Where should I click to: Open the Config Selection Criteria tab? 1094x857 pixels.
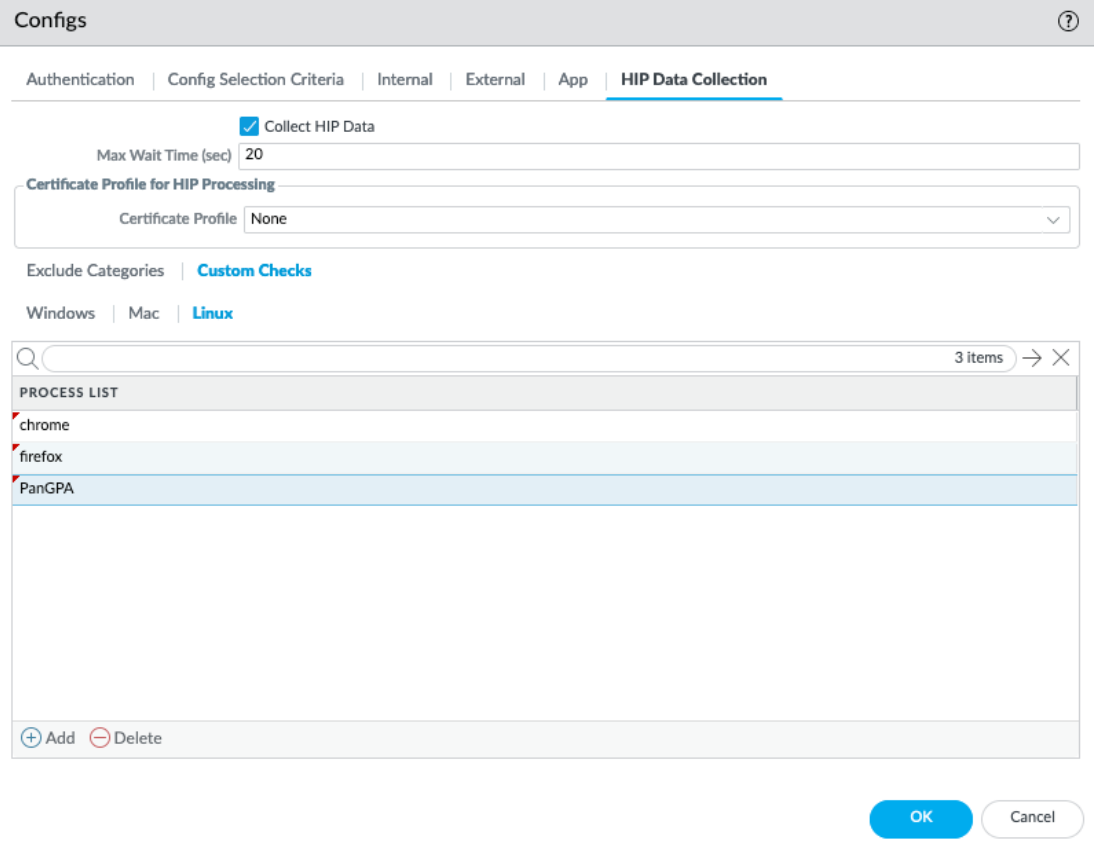(255, 80)
